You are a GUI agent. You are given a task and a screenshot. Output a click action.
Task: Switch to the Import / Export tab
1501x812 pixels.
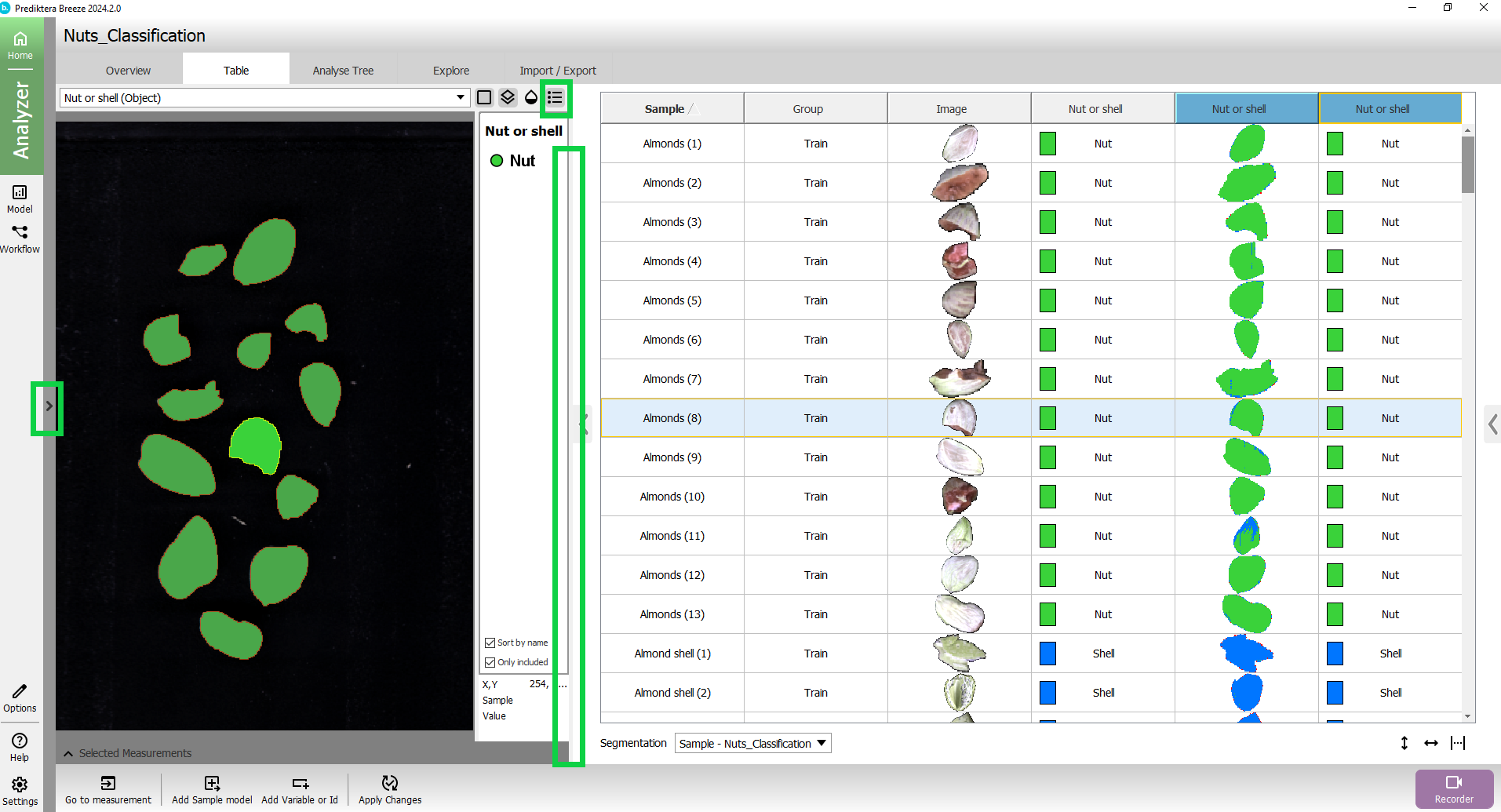click(x=557, y=71)
